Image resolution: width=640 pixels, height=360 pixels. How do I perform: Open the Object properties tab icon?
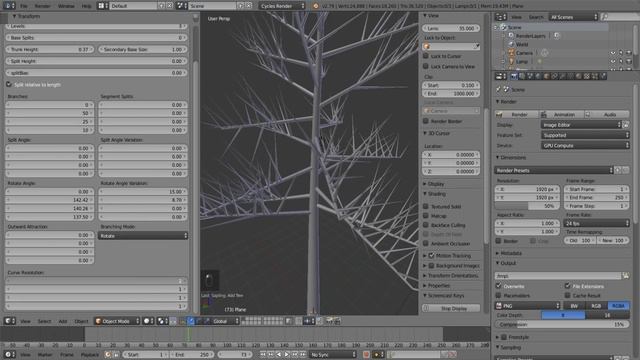[x=547, y=76]
